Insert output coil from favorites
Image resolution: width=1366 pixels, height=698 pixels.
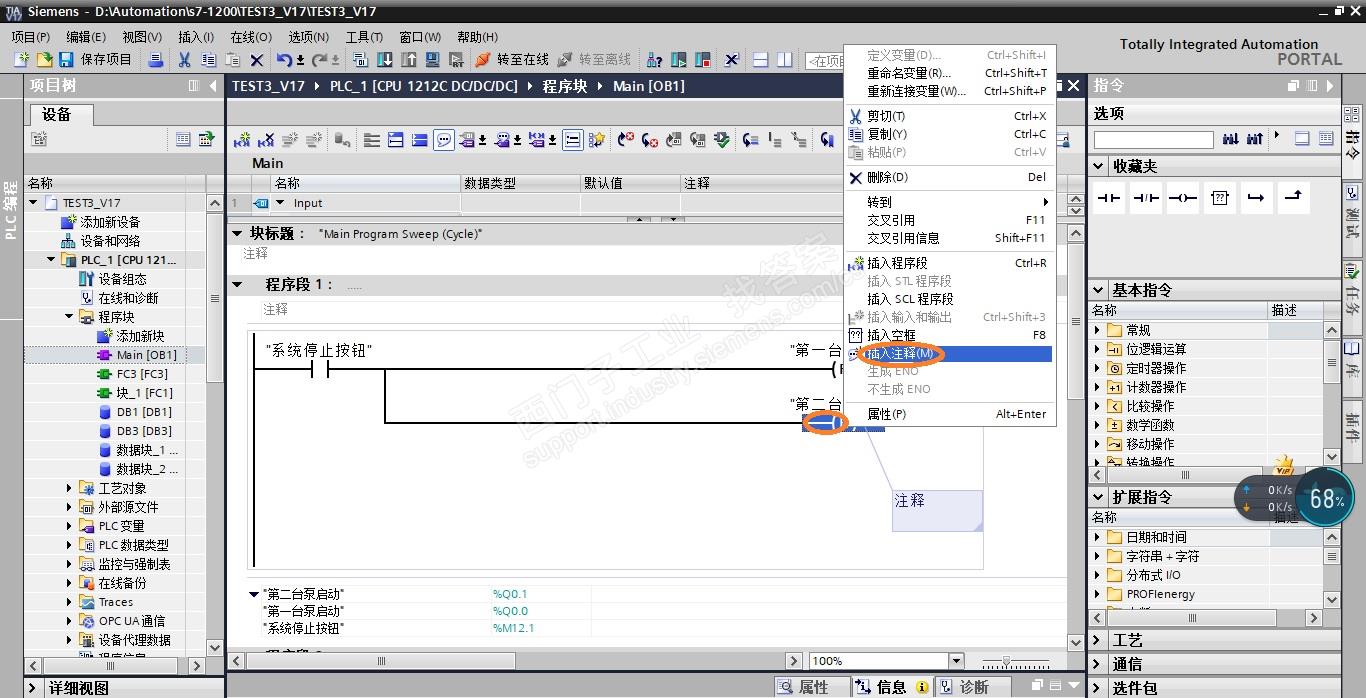[x=1183, y=198]
